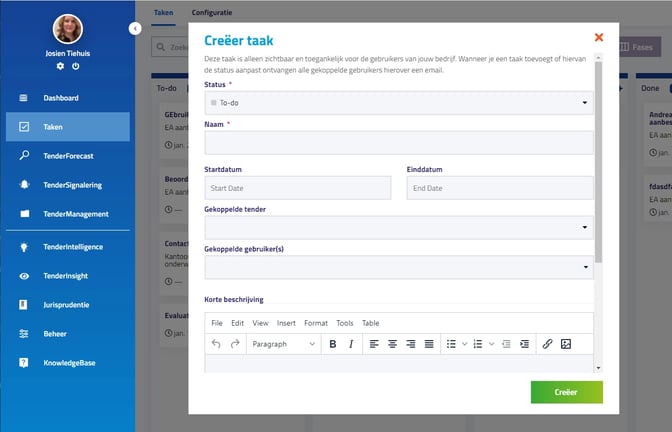Open TenderInsight in the sidebar
Viewport: 672px width, 432px height.
pyautogui.click(x=68, y=276)
